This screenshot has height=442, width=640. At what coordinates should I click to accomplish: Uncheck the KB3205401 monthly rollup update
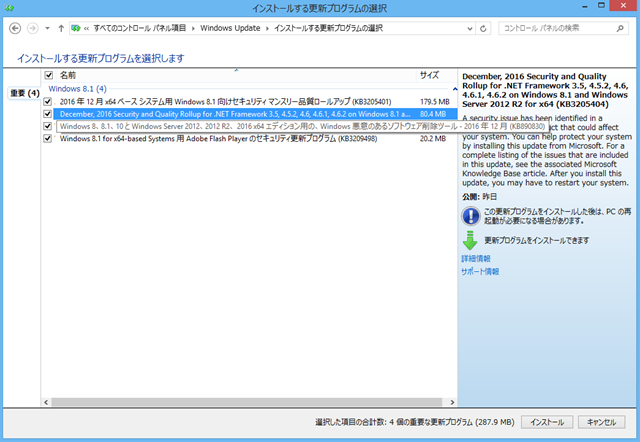click(x=47, y=102)
